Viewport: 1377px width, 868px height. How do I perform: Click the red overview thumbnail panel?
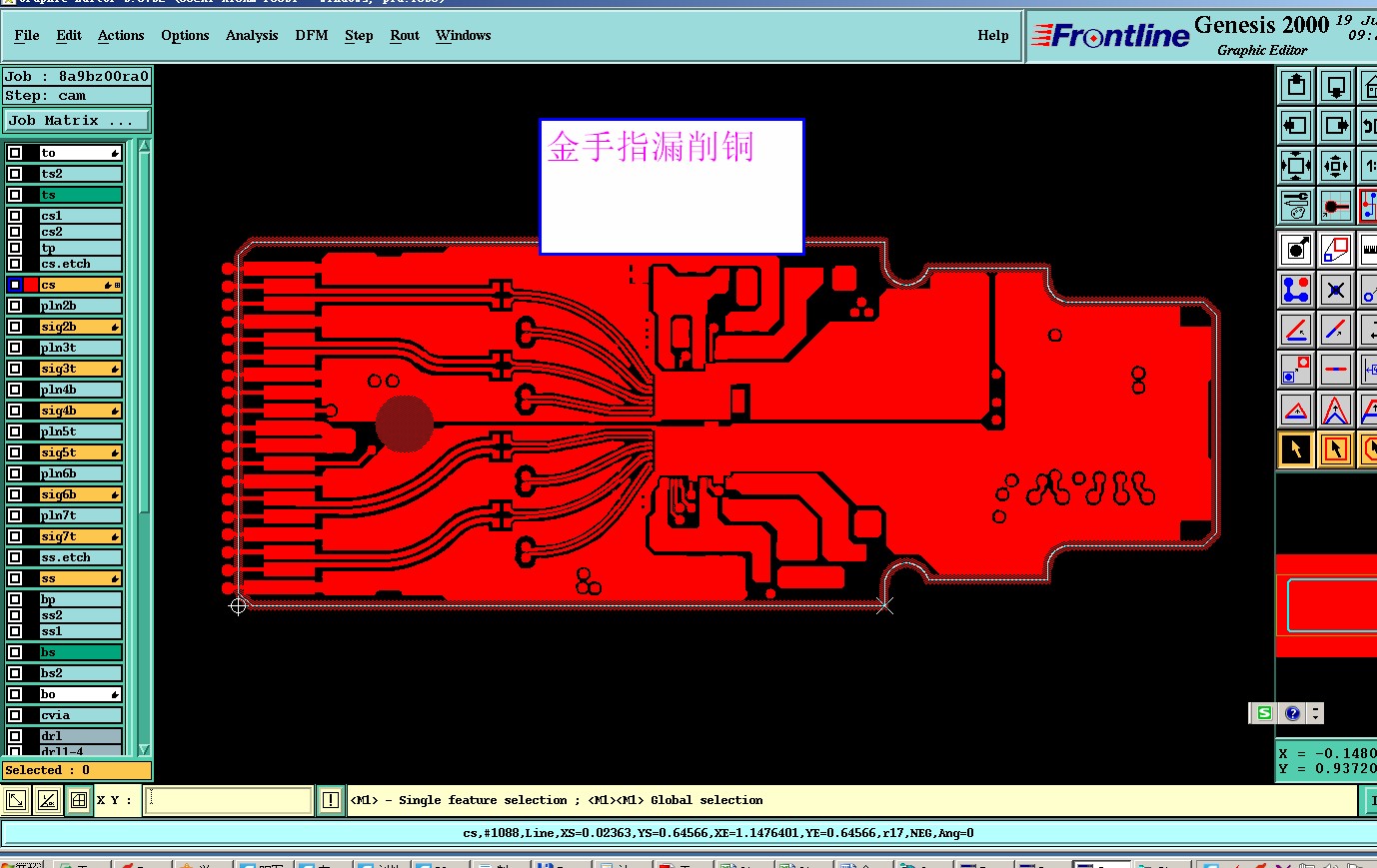pos(1326,604)
